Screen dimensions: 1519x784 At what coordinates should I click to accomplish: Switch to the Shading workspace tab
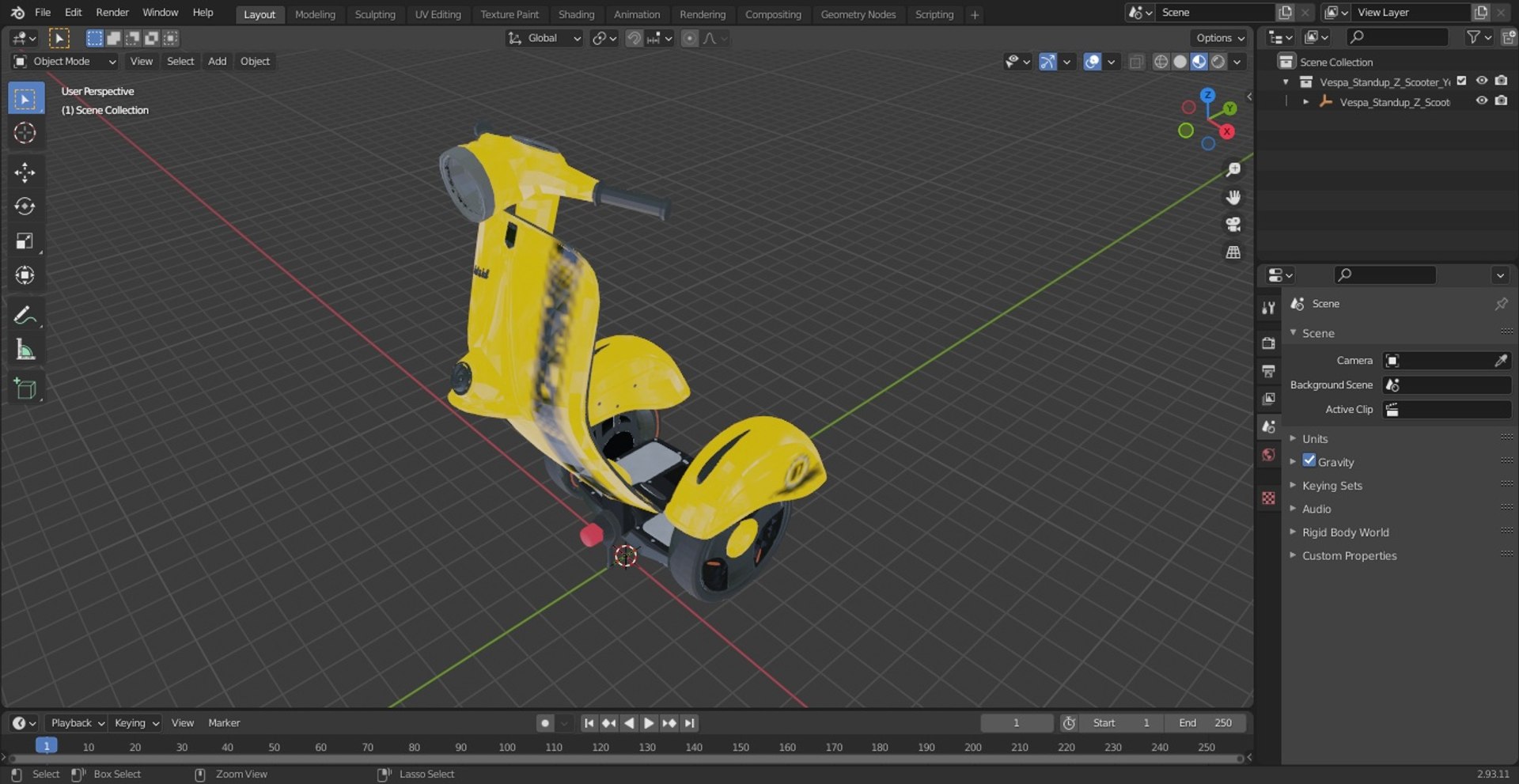[576, 14]
